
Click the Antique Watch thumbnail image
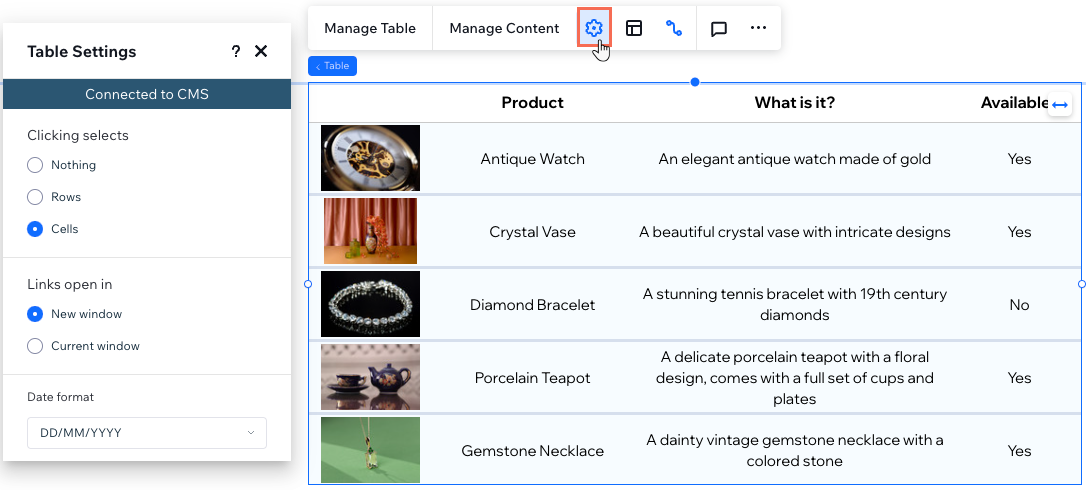point(371,158)
